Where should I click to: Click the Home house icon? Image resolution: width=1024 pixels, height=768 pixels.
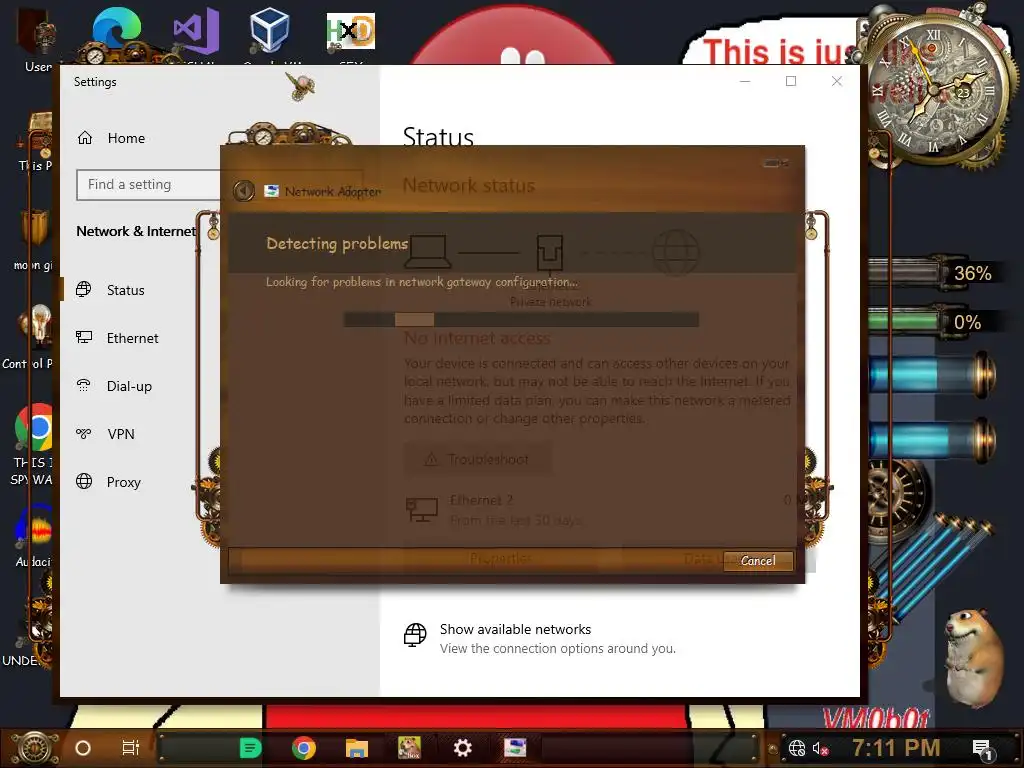point(85,138)
